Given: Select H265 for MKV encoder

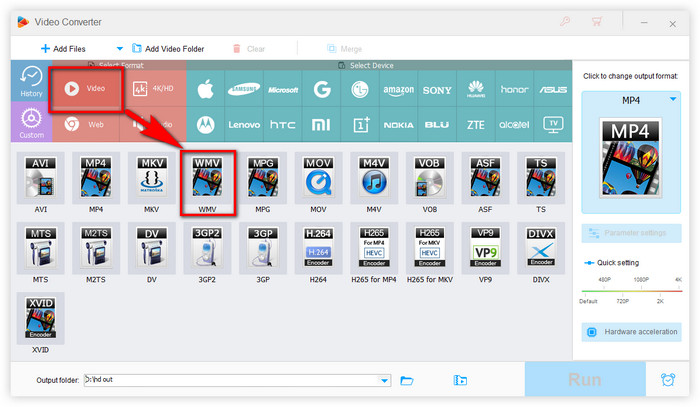Looking at the screenshot, I should (x=429, y=248).
